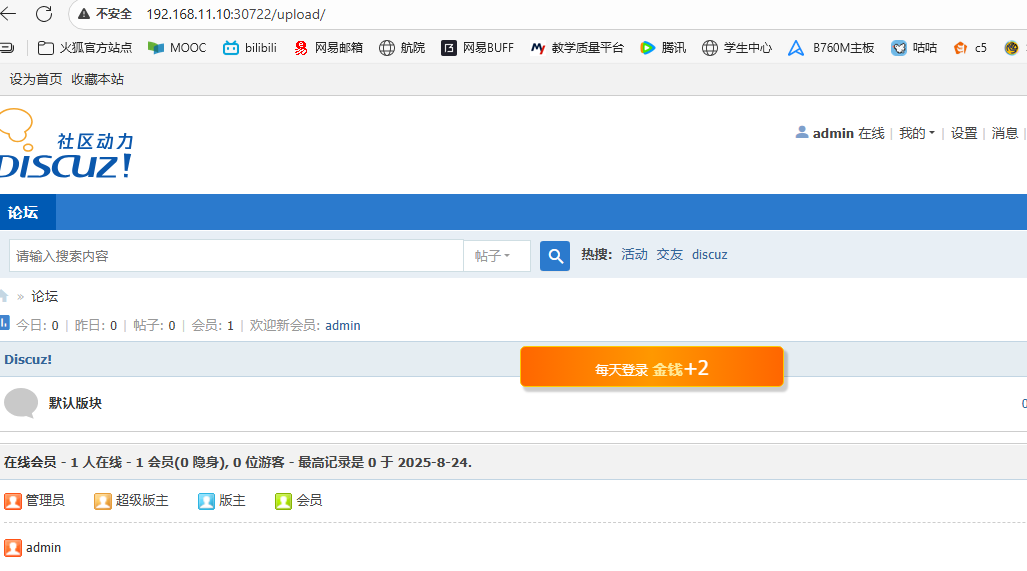The width and height of the screenshot is (1027, 571).
Task: Open the c5 bookmark
Action: [970, 48]
